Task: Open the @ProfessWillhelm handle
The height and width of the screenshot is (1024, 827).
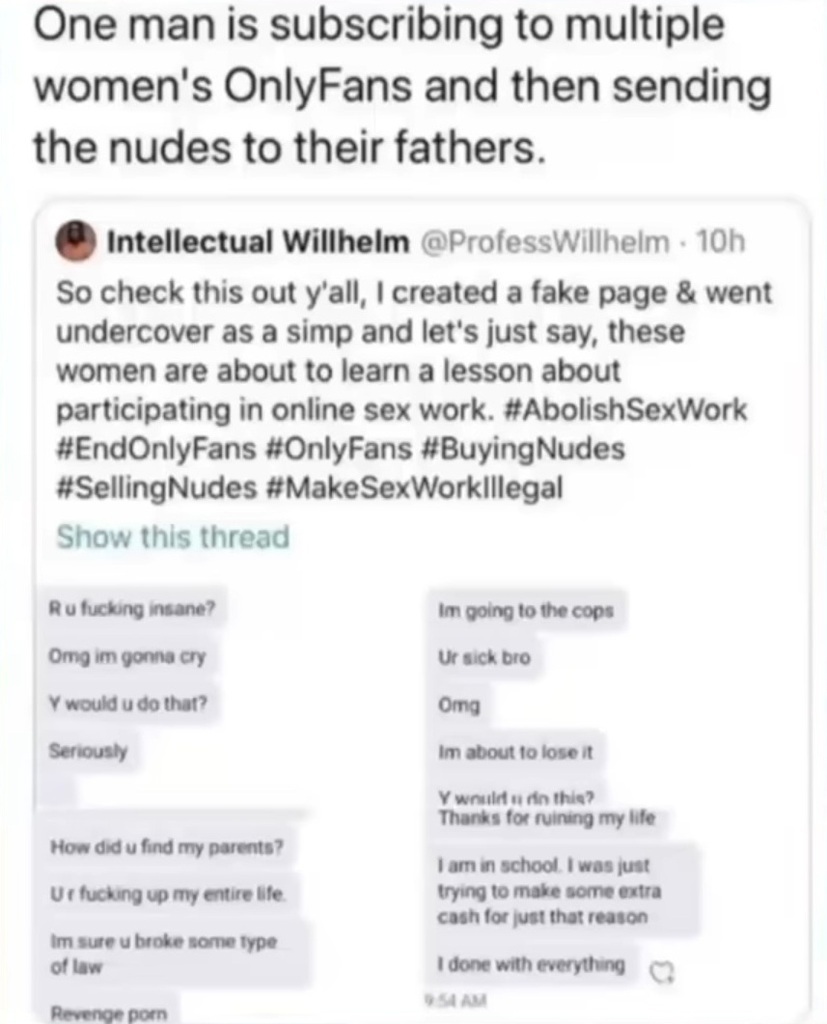Action: point(547,242)
